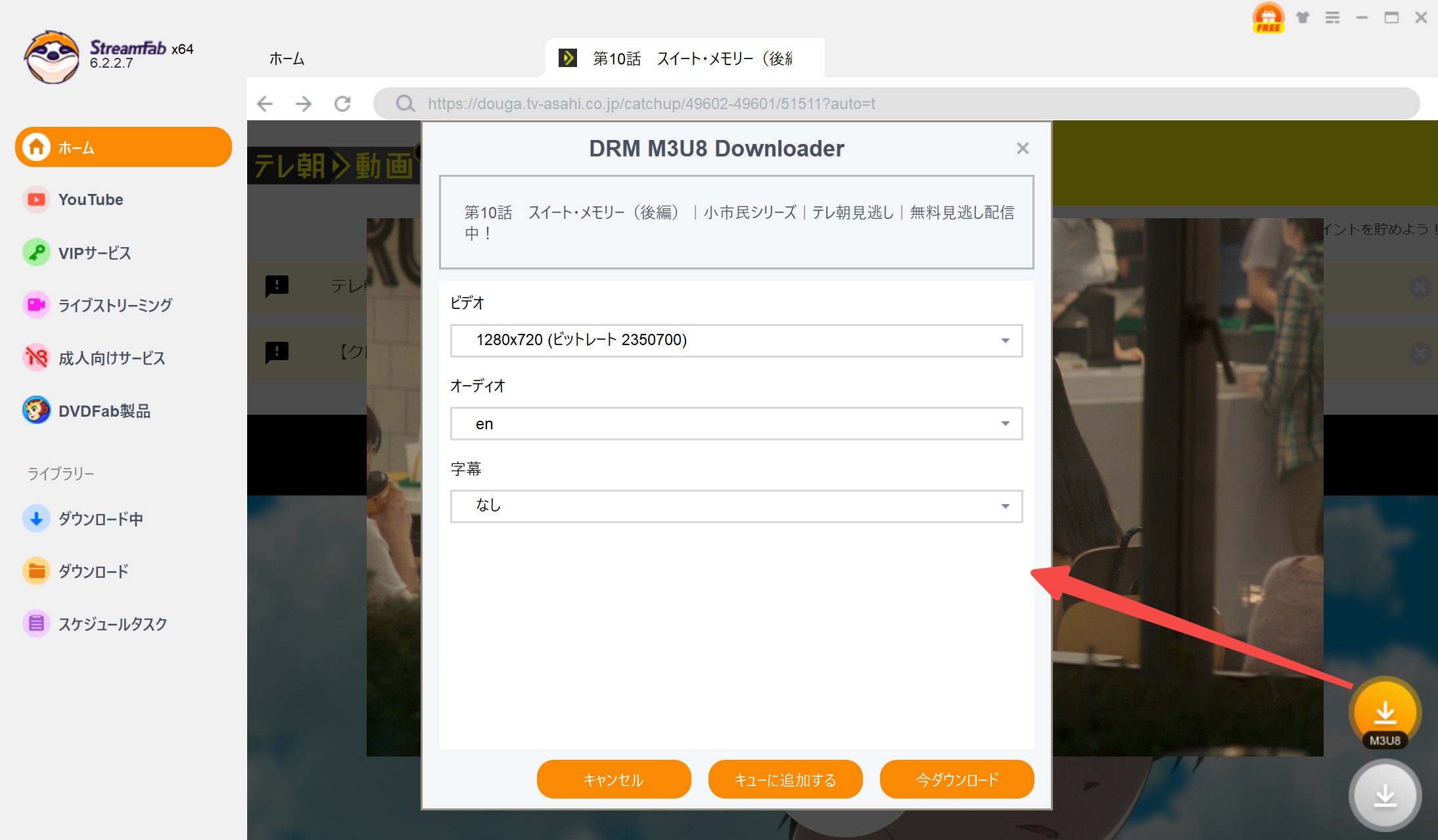Click the live streaming camera icon

pyautogui.click(x=37, y=305)
